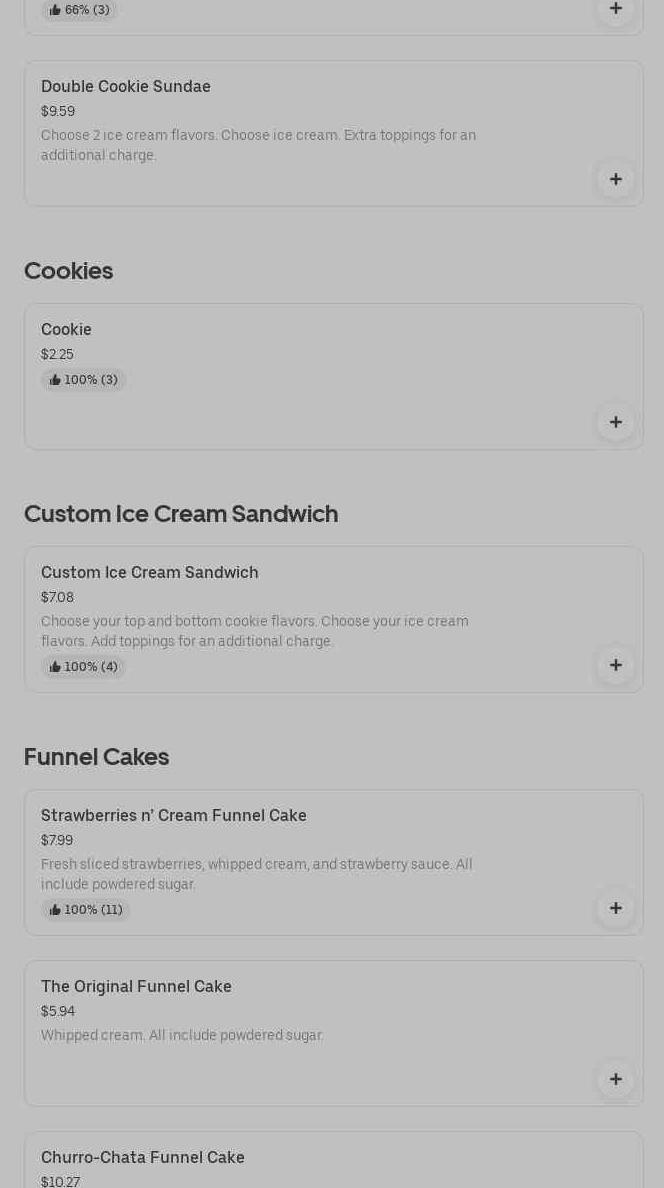Add Cookie to cart with plus

coord(616,423)
